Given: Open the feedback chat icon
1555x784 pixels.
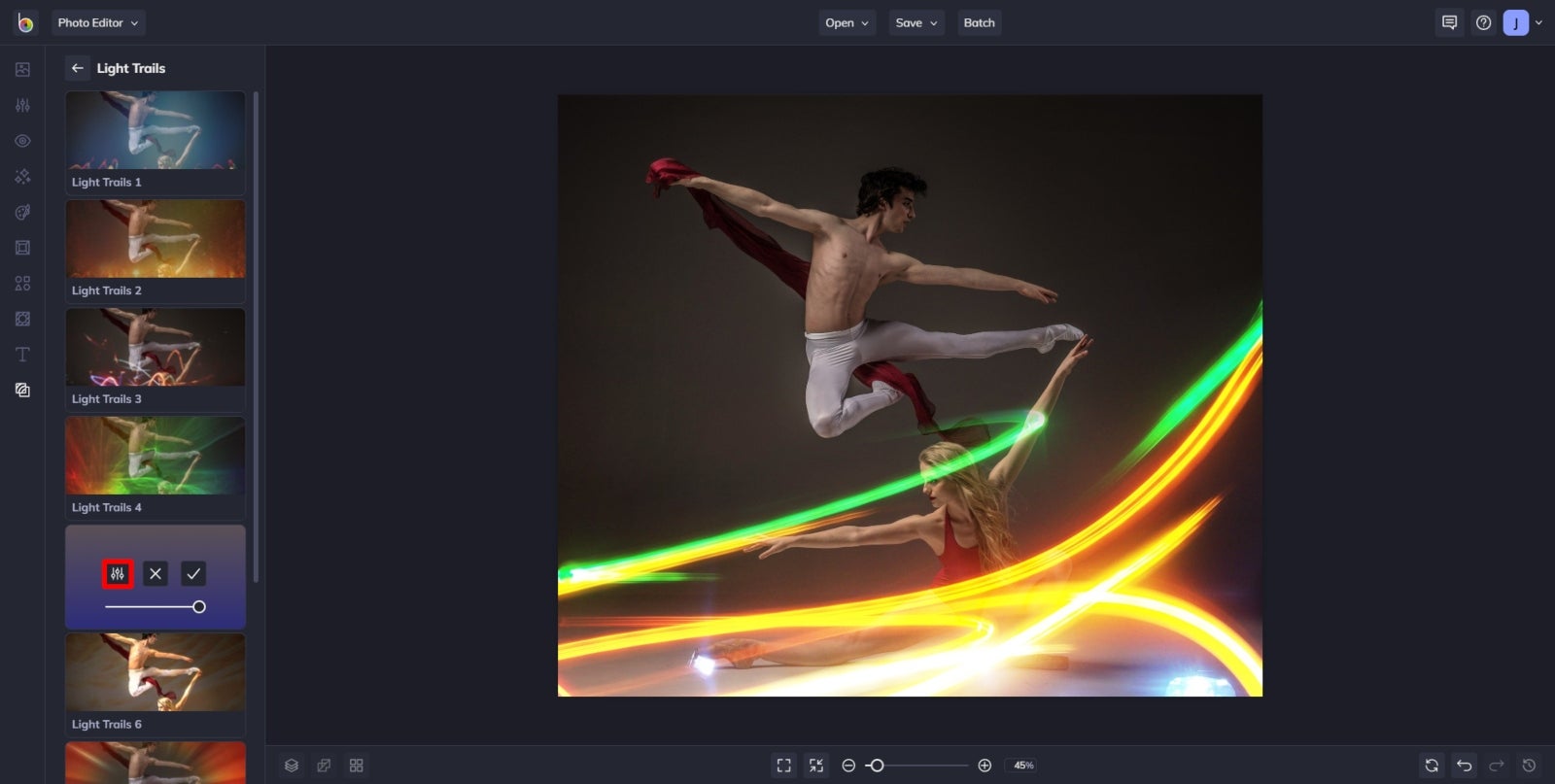Looking at the screenshot, I should pos(1450,22).
